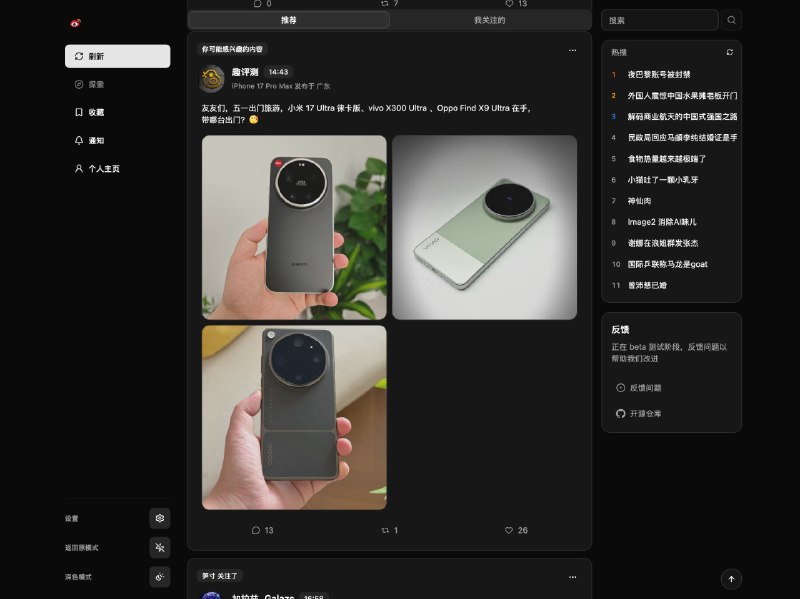The width and height of the screenshot is (800, 599).
Task: Refresh the 热搜 hot search list
Action: (730, 52)
